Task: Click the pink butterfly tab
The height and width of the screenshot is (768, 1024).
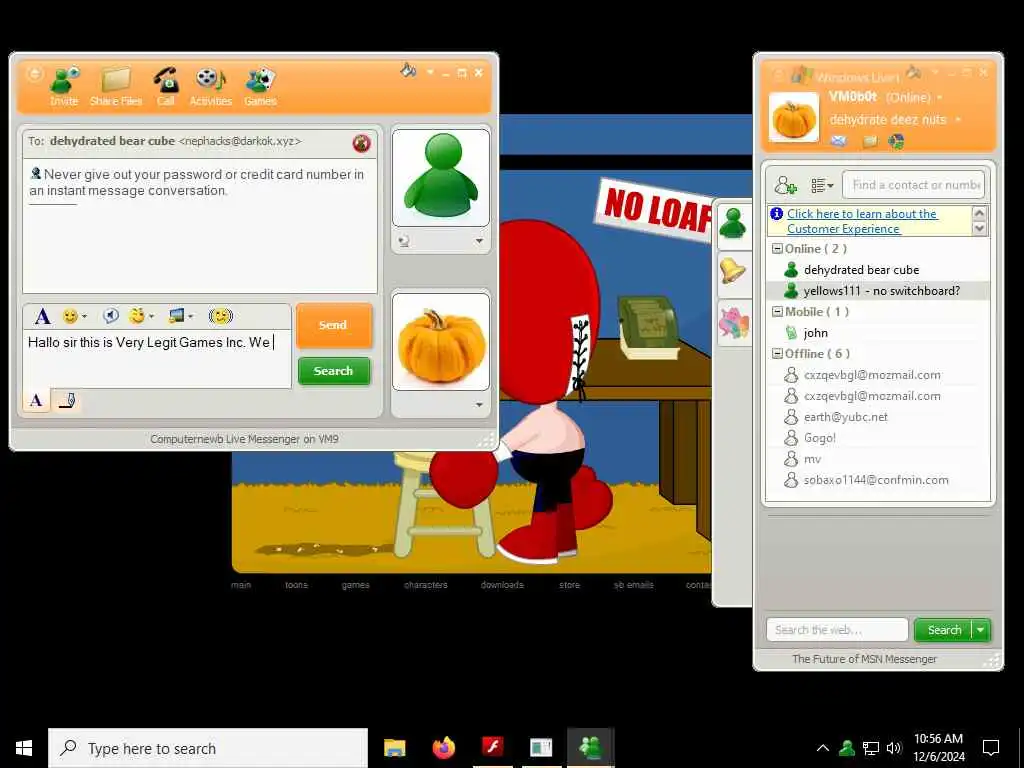Action: pyautogui.click(x=733, y=322)
